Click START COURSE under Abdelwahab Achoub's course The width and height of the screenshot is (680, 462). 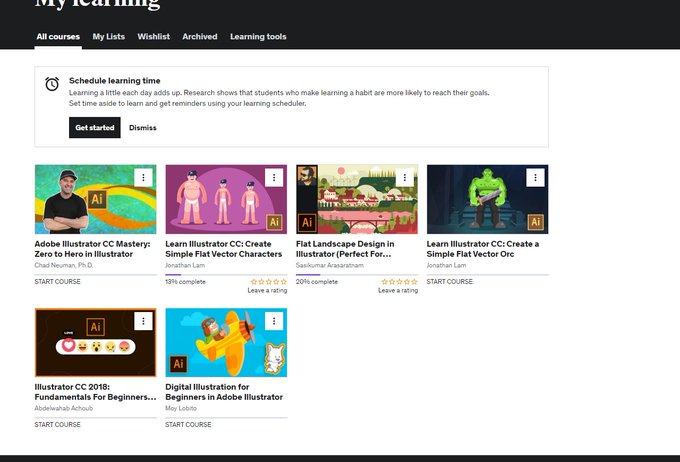(x=58, y=425)
